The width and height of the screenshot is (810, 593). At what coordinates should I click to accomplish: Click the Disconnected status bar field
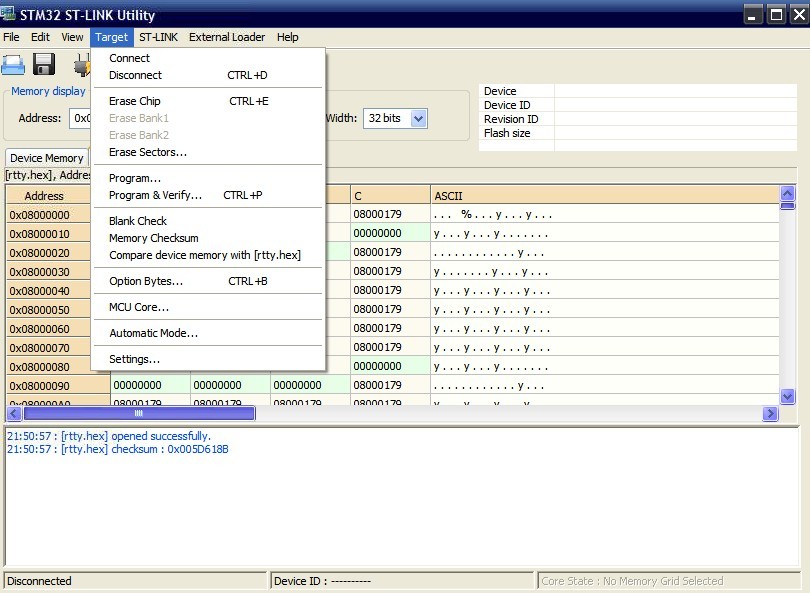[135, 581]
